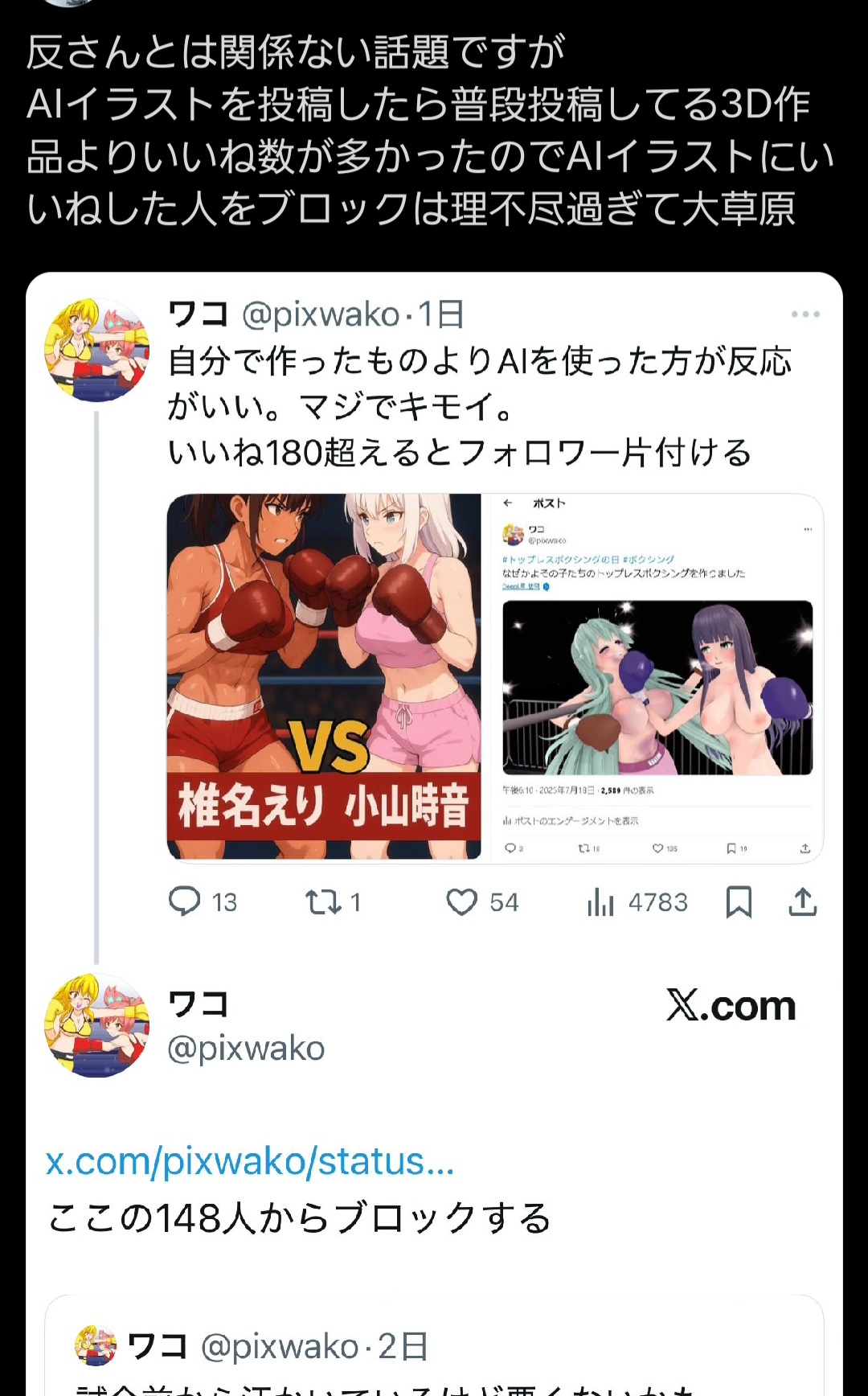The height and width of the screenshot is (1396, 868).
Task: Like the quoted post with 54 hearts
Action: [x=462, y=902]
